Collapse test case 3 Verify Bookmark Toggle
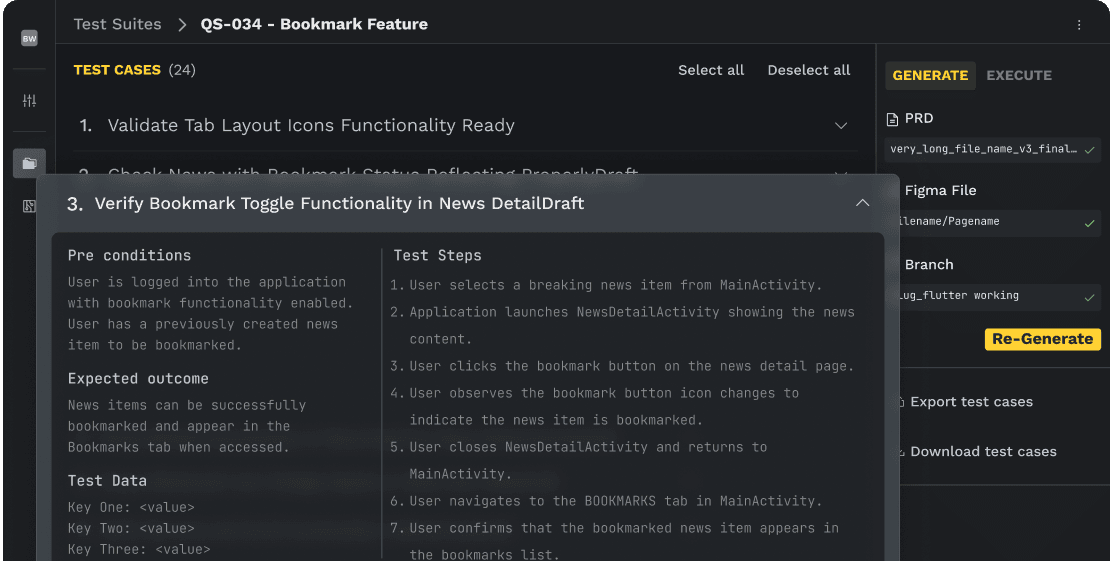The image size is (1110, 561). point(862,203)
